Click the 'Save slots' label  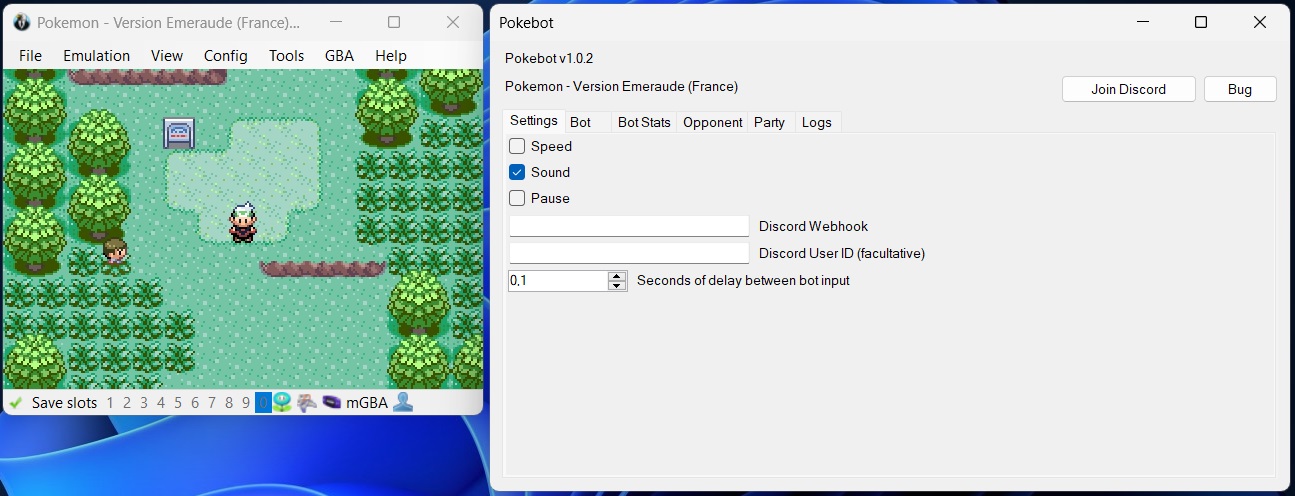pos(64,403)
